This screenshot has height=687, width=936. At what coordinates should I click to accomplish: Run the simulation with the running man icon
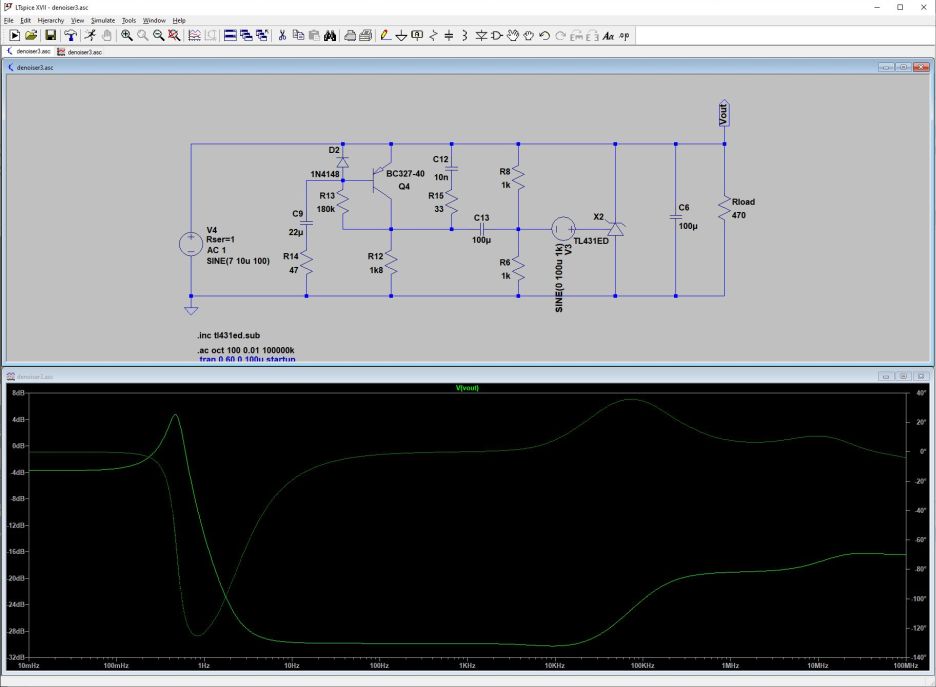(x=90, y=36)
